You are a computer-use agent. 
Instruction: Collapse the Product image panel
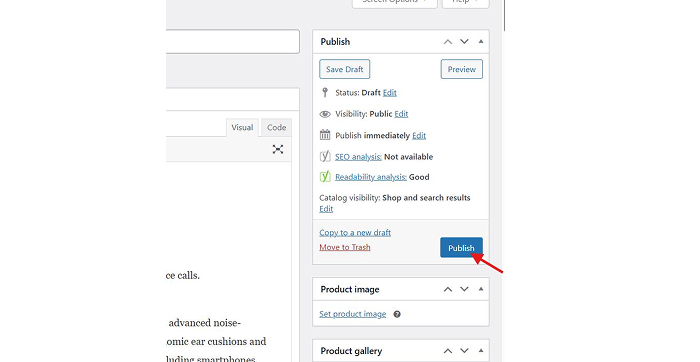click(481, 289)
